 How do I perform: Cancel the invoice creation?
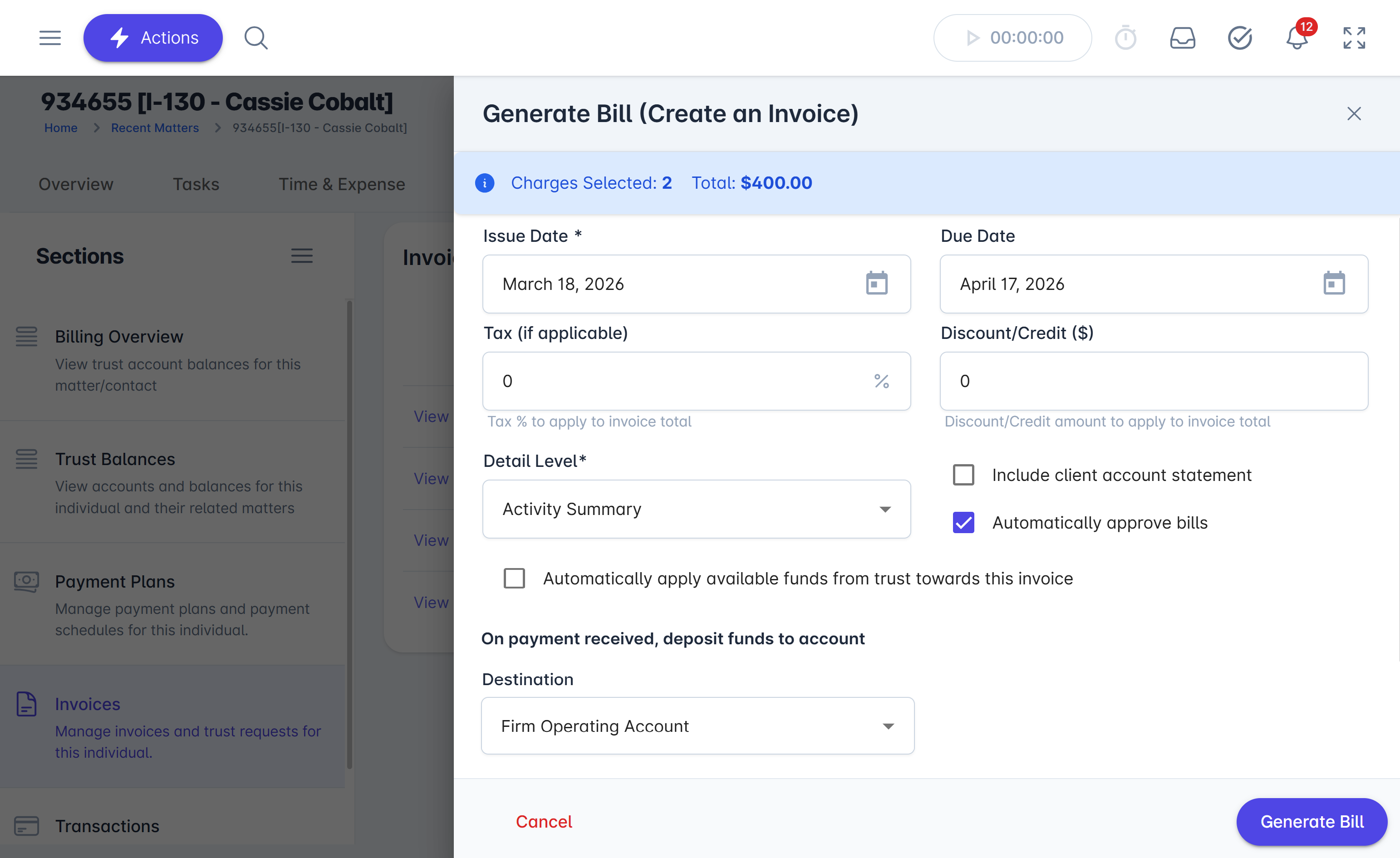click(544, 822)
